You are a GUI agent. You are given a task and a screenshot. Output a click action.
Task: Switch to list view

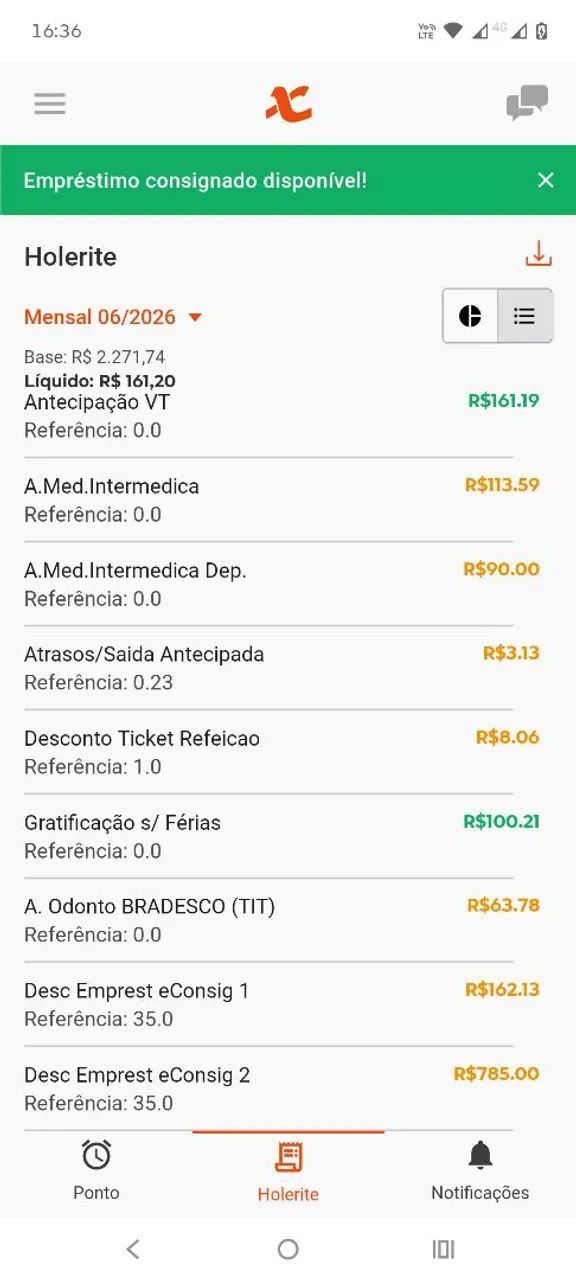[x=525, y=316]
